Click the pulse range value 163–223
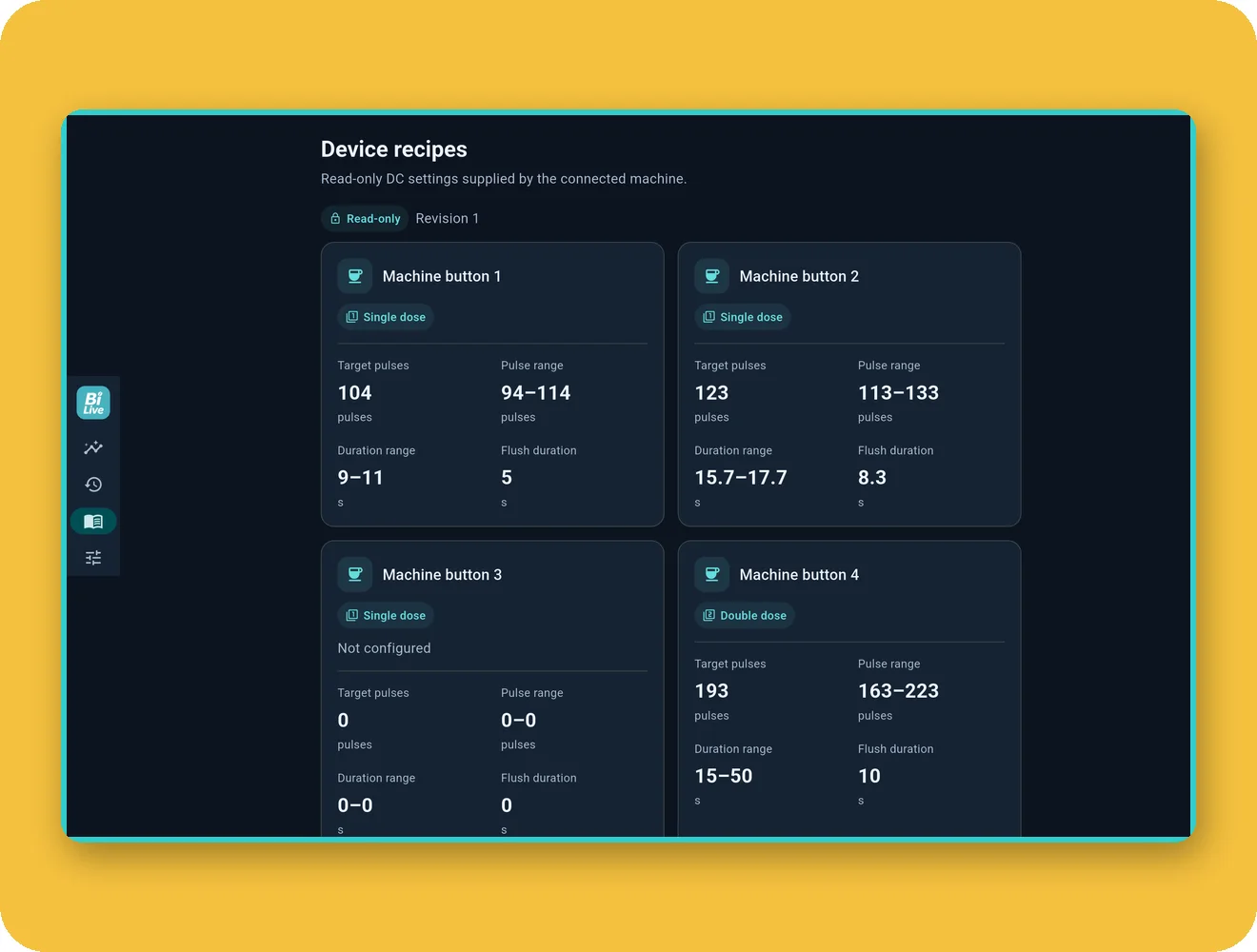1257x952 pixels. coord(898,691)
